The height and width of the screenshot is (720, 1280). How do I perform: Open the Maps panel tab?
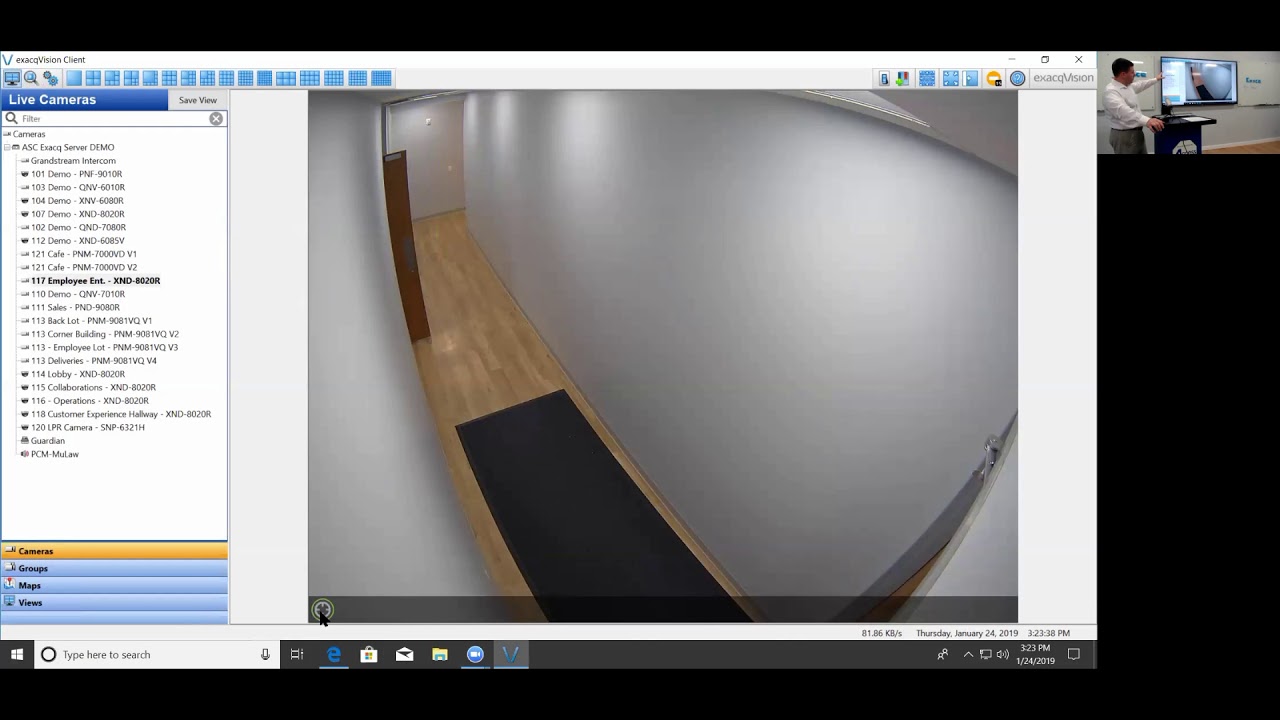point(114,585)
